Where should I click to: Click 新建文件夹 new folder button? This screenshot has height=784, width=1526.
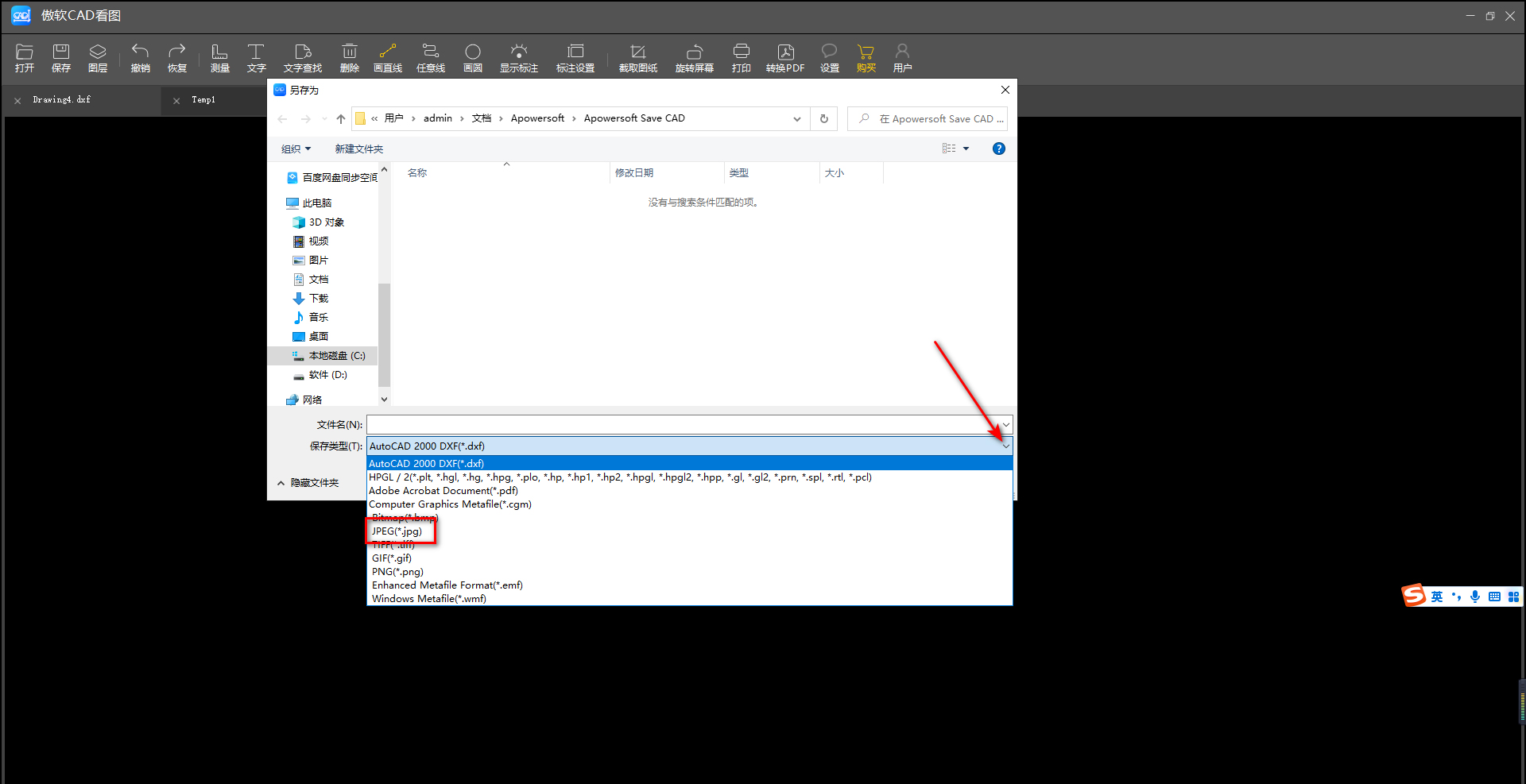[x=359, y=149]
